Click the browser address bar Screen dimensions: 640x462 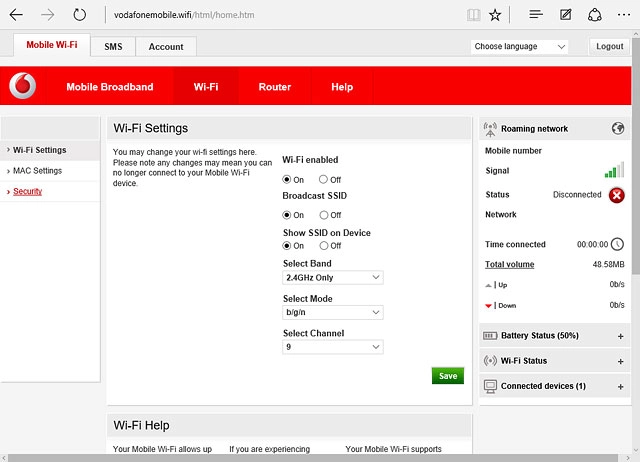pyautogui.click(x=280, y=15)
